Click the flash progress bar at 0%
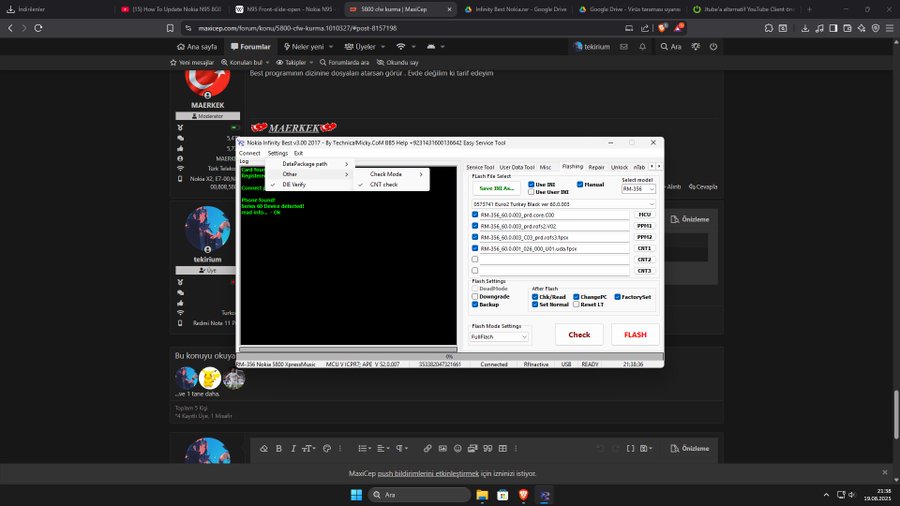 click(x=450, y=356)
